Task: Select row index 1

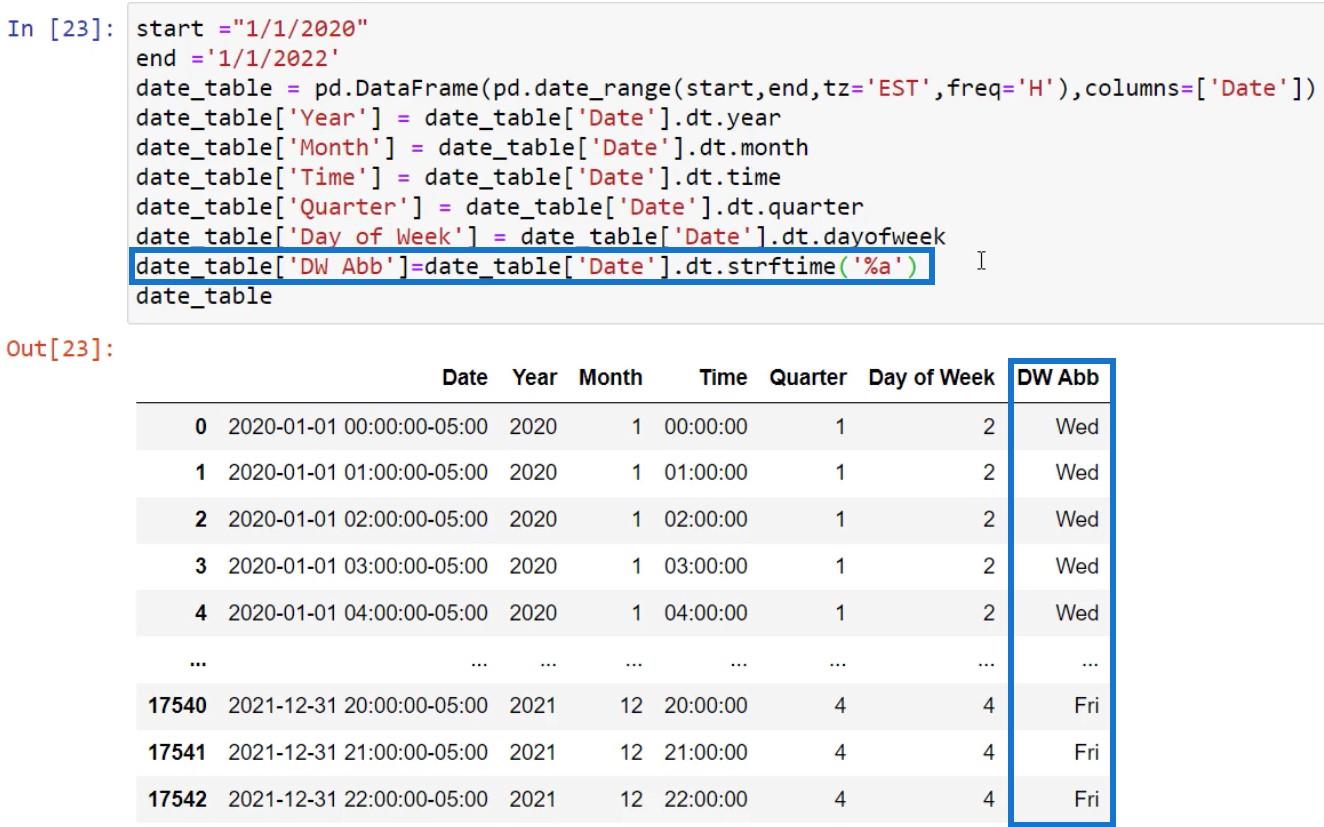Action: coord(201,472)
